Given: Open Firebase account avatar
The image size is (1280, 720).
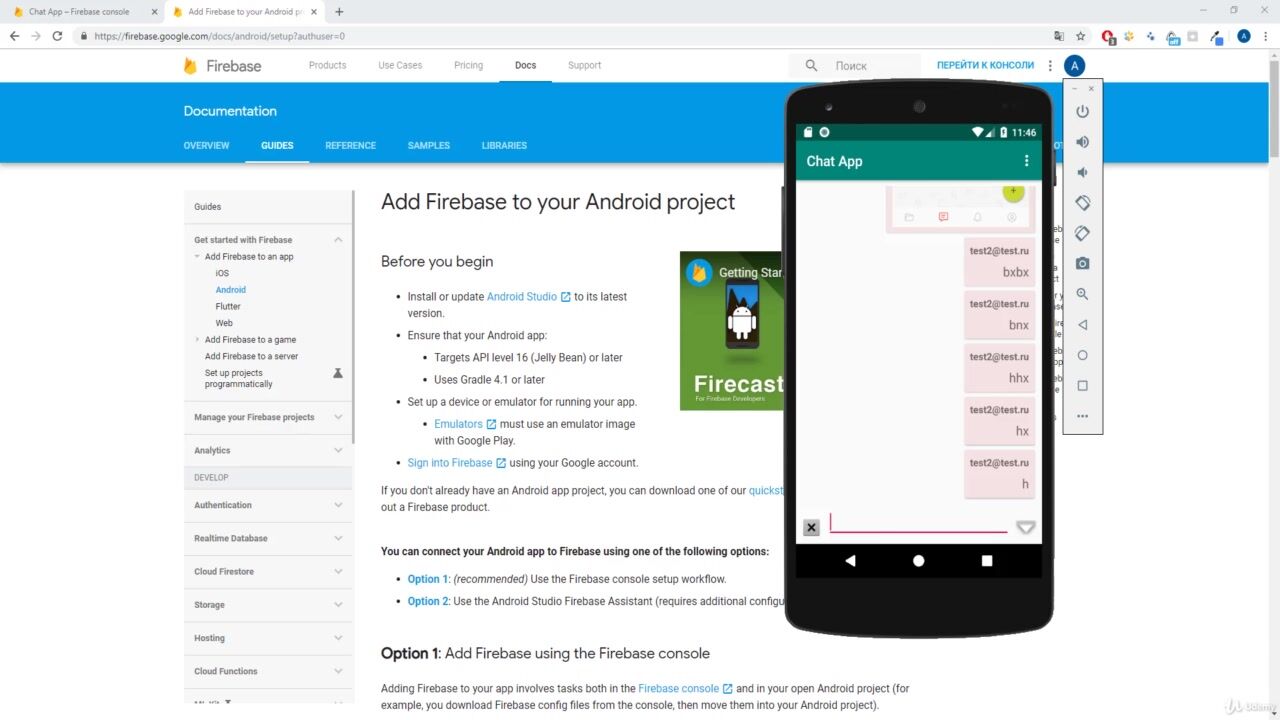Looking at the screenshot, I should click(1074, 66).
